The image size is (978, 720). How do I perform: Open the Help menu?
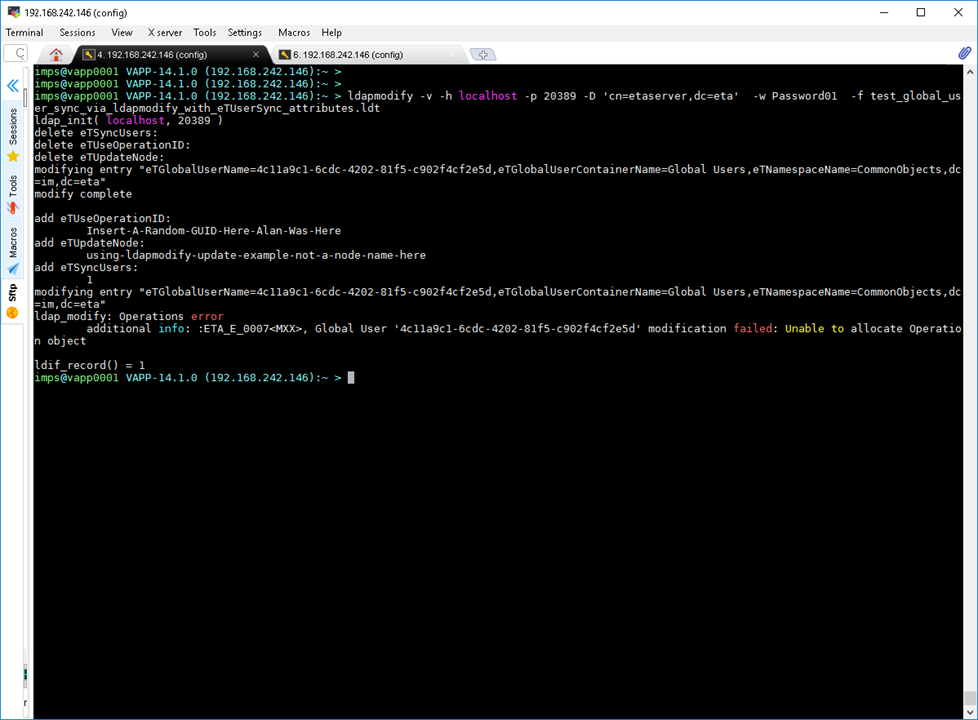pos(331,32)
